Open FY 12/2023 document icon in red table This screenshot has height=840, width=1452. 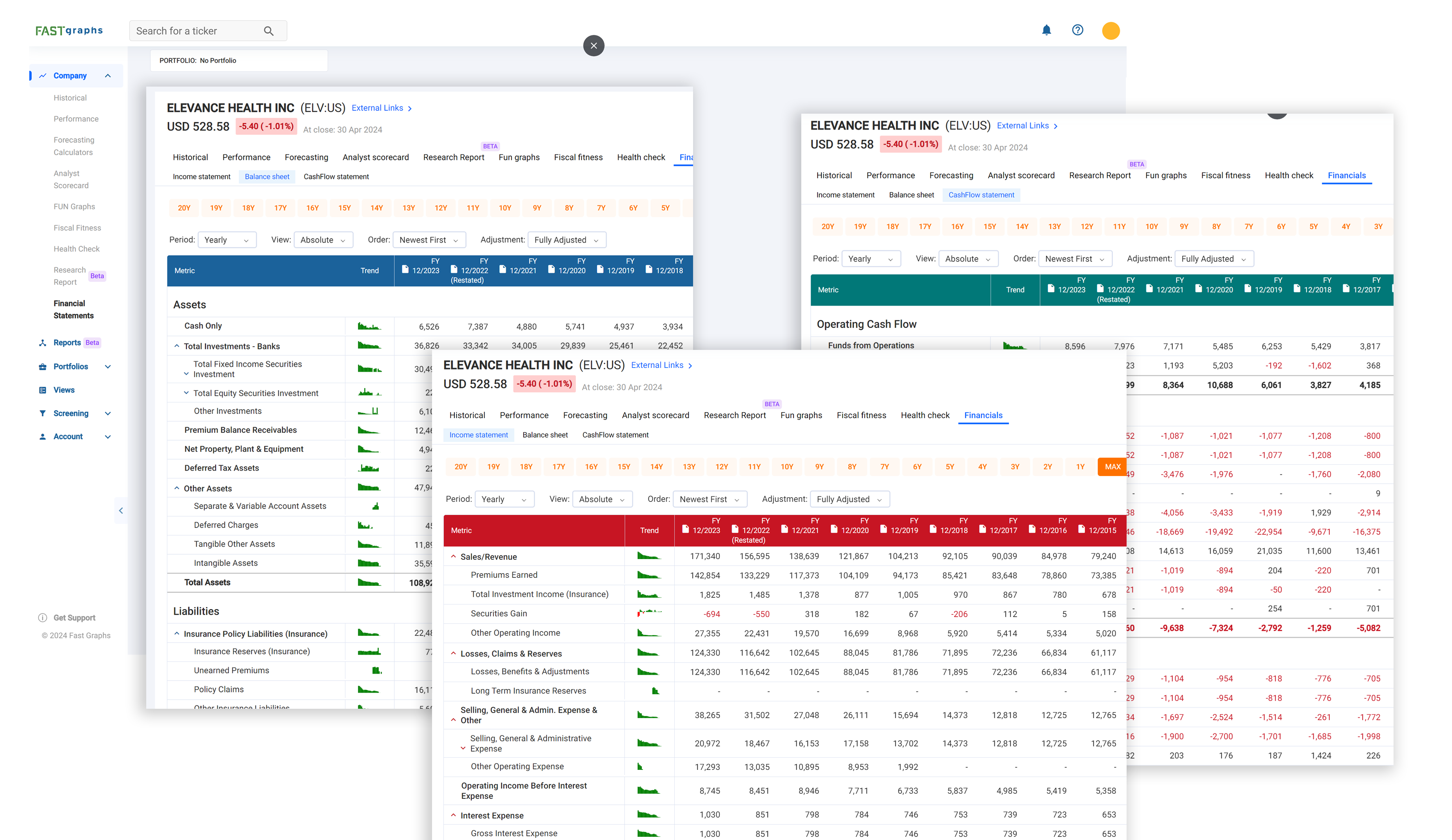point(685,529)
